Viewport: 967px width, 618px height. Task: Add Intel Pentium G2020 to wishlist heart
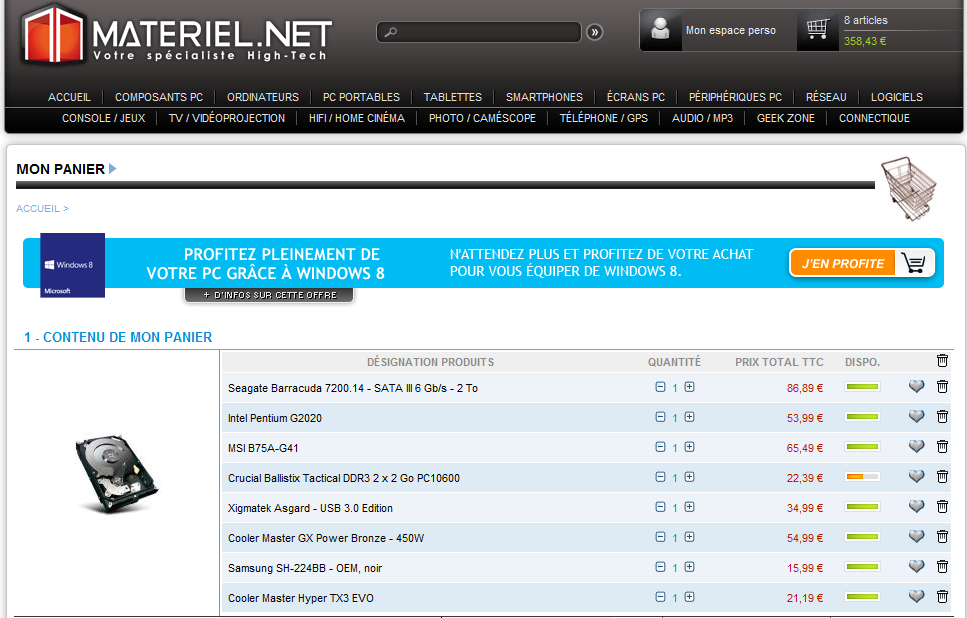point(916,417)
